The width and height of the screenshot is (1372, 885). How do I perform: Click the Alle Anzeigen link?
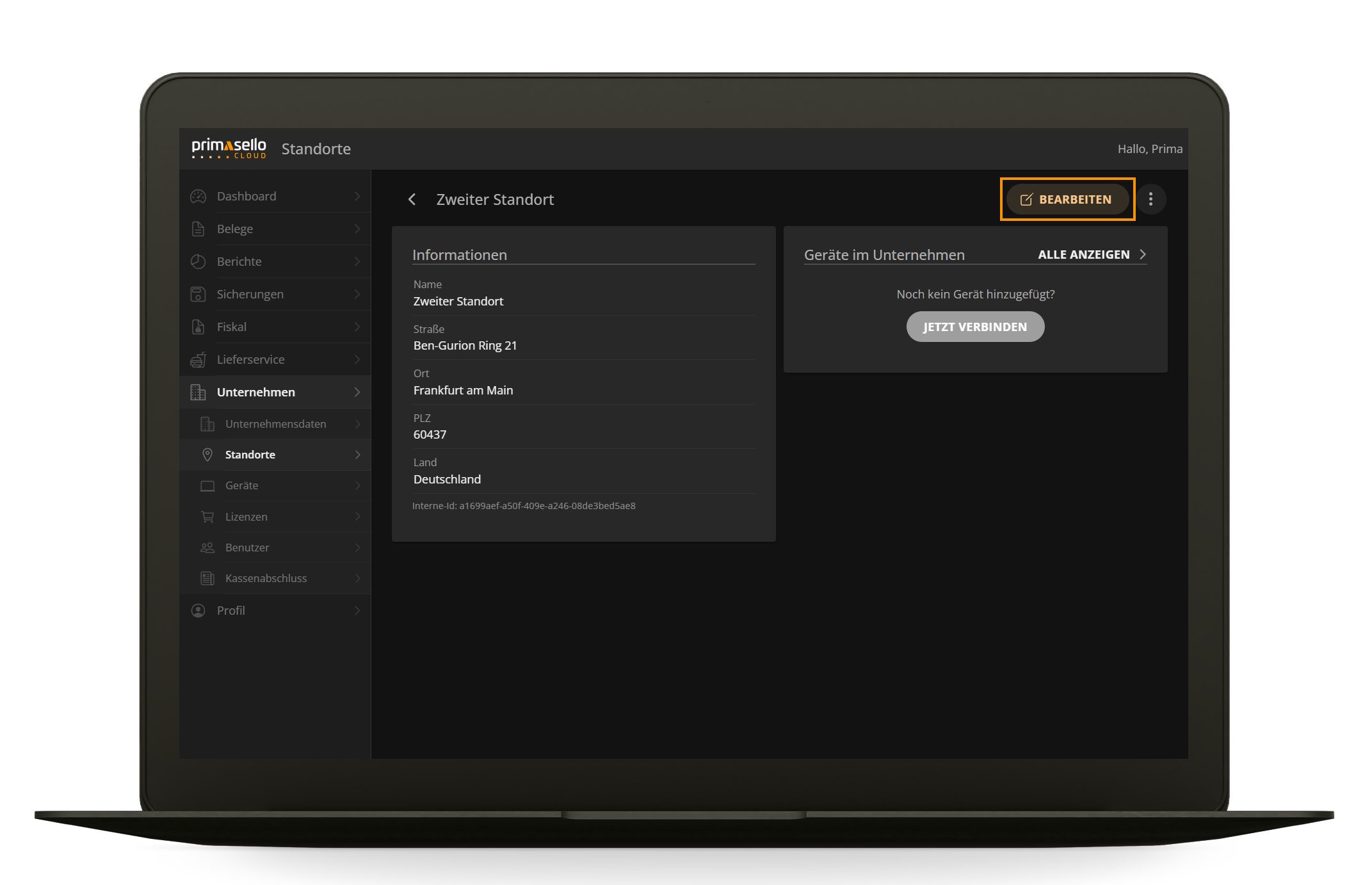(x=1091, y=254)
